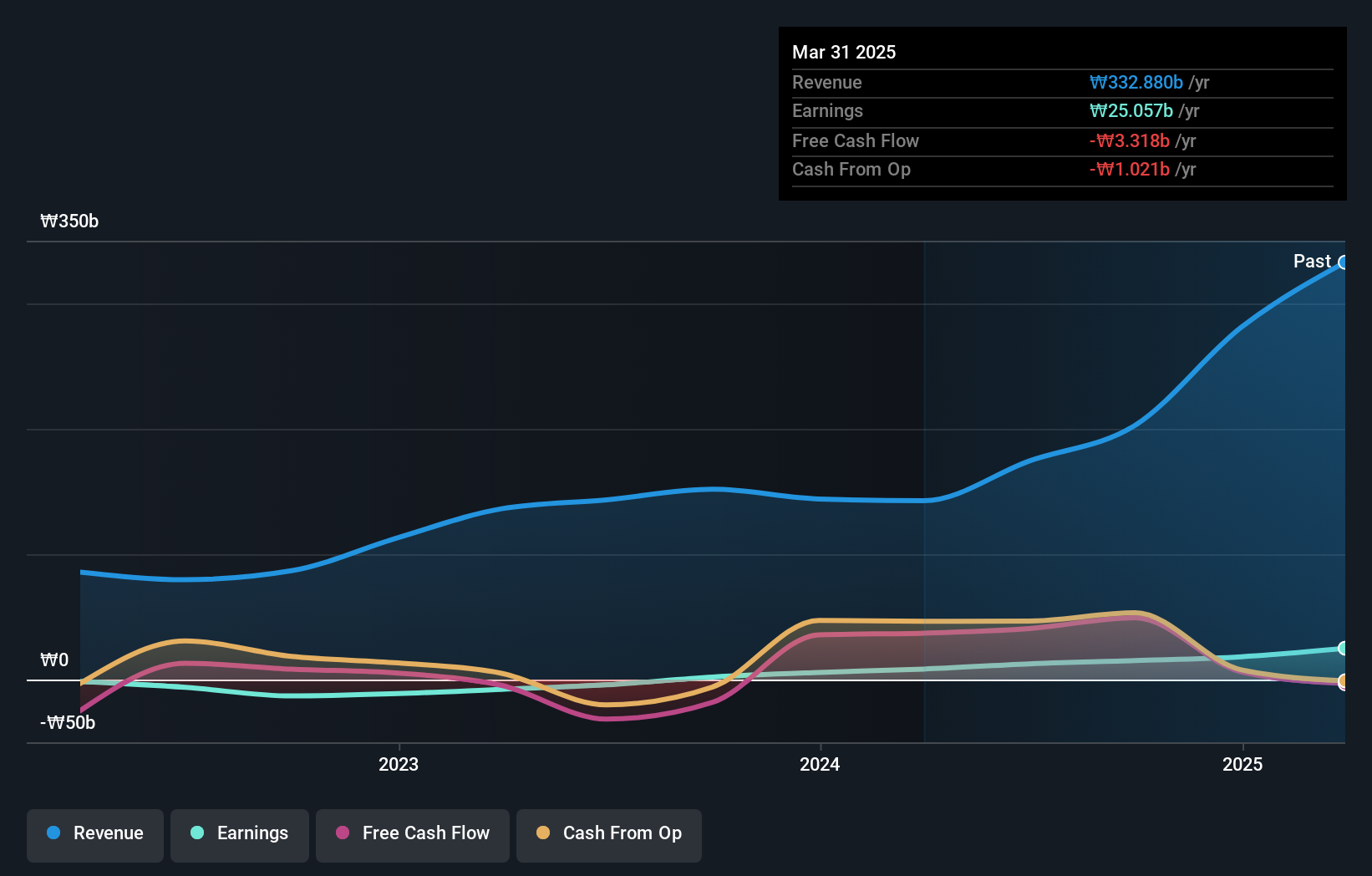1372x876 pixels.
Task: Click the teal Earnings legend dot
Action: 196,833
